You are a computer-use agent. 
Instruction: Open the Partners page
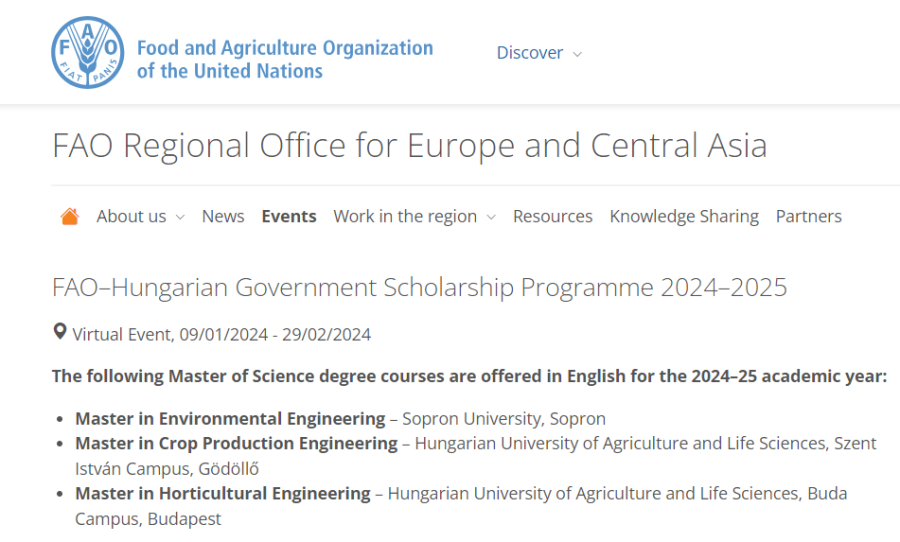pyautogui.click(x=809, y=216)
